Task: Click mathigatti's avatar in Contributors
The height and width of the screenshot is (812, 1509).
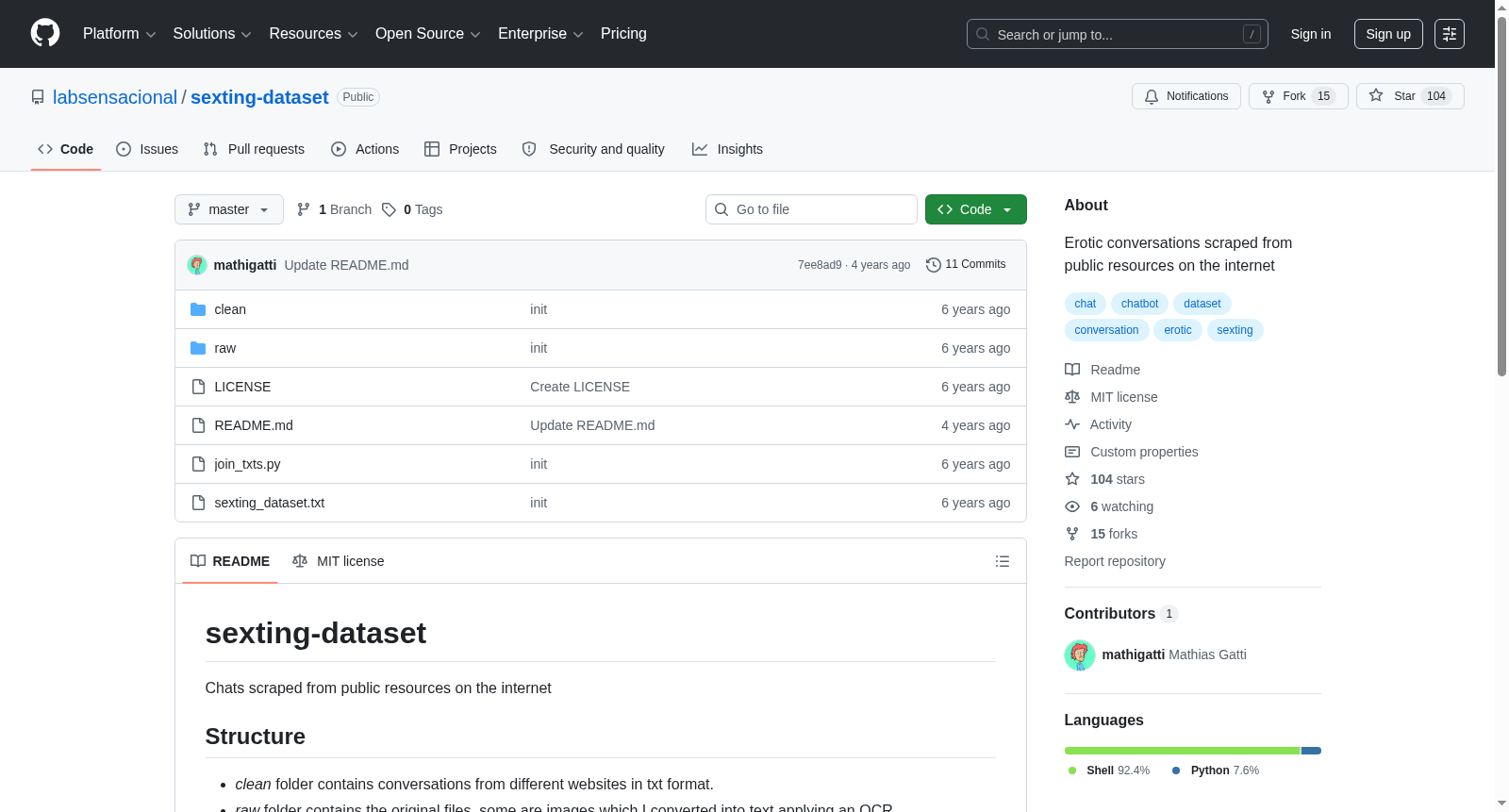Action: point(1079,655)
